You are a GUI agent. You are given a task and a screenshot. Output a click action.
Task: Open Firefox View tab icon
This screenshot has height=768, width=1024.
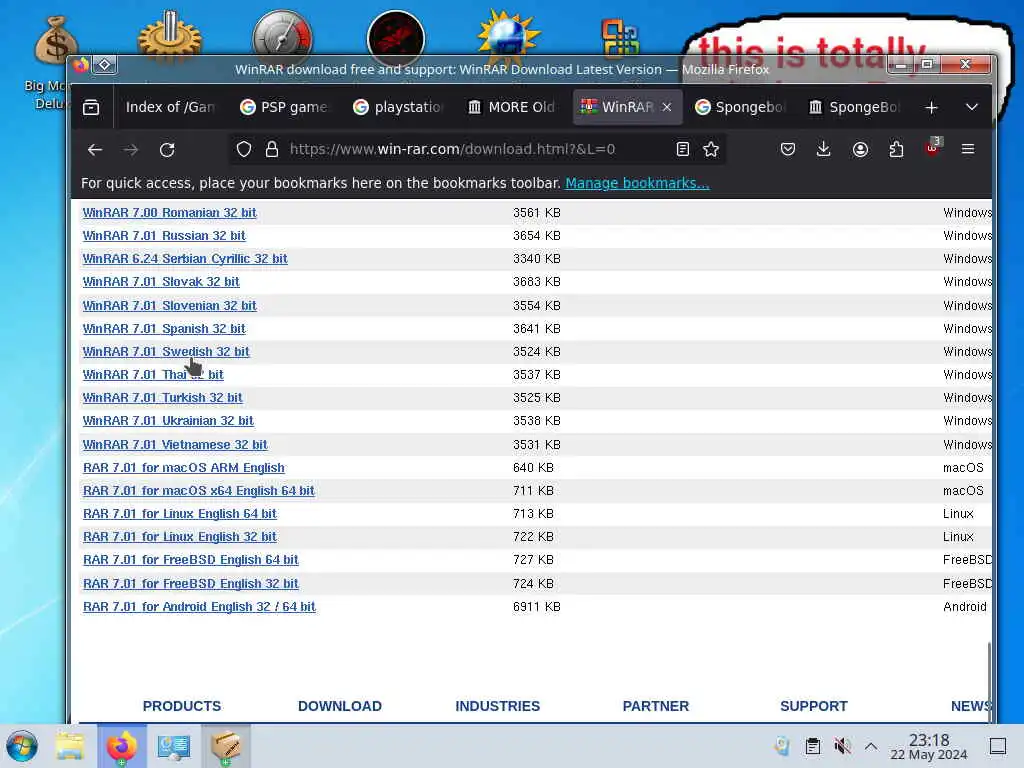click(91, 107)
